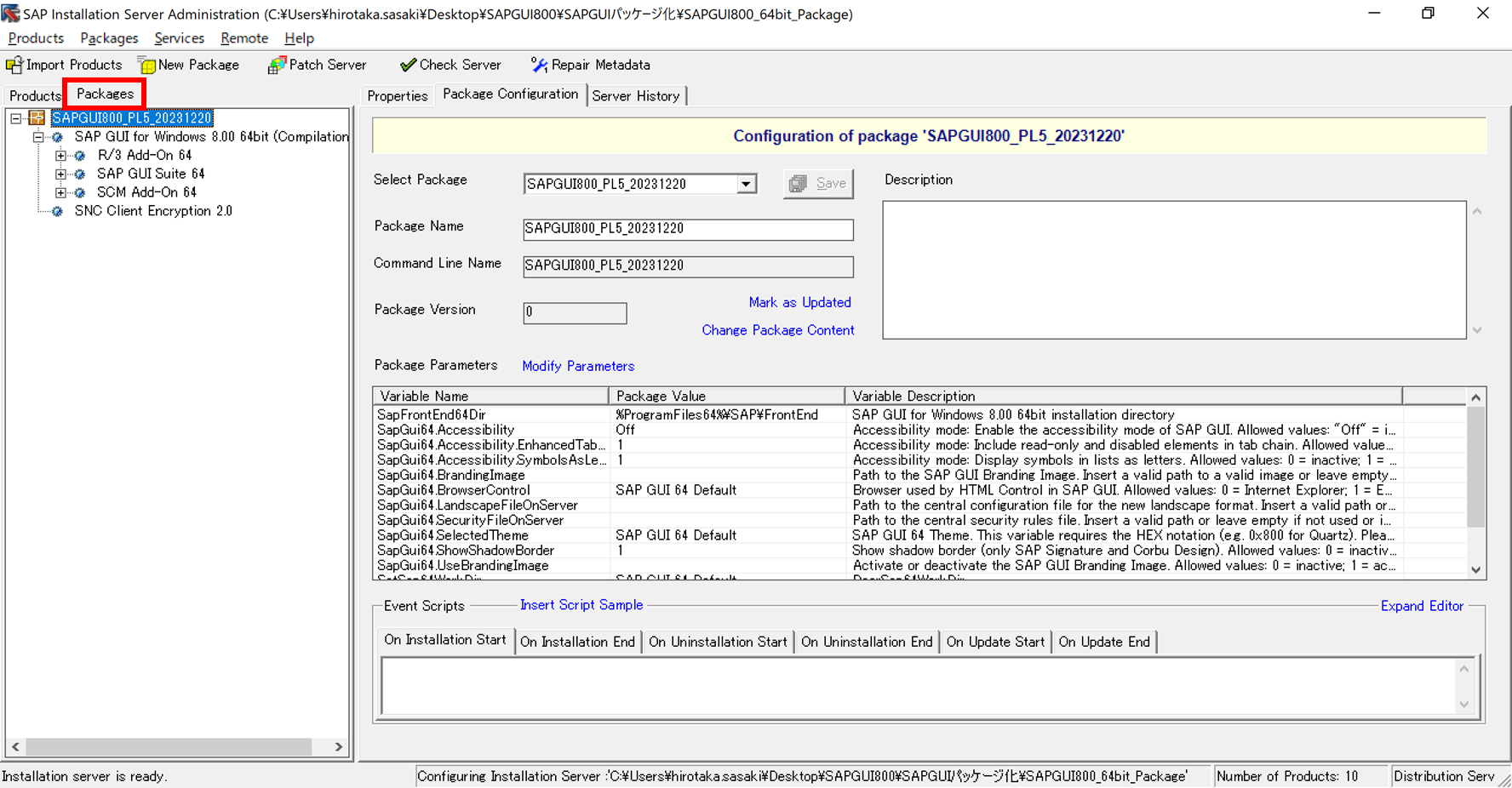Click the Package Version field

pos(575,313)
